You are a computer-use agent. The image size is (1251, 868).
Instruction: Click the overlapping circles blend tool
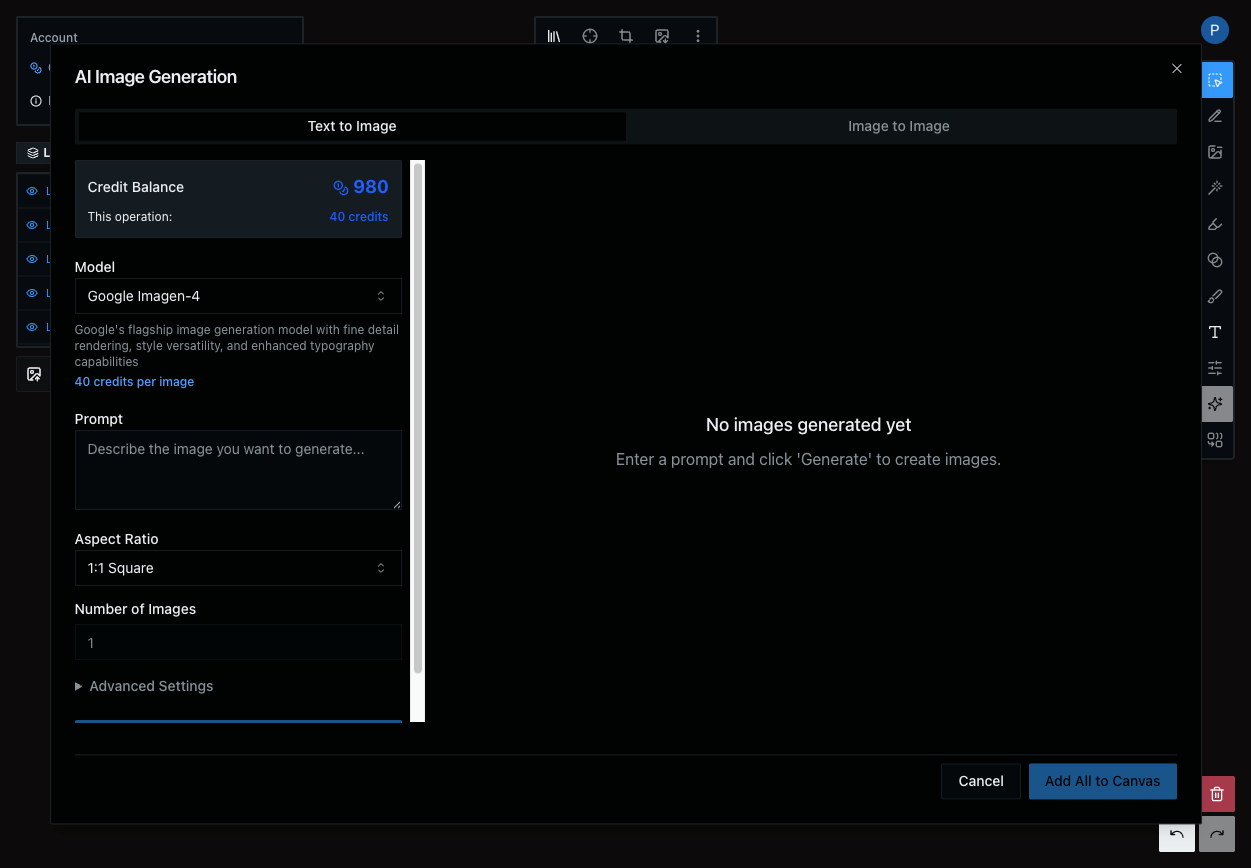point(1215,260)
